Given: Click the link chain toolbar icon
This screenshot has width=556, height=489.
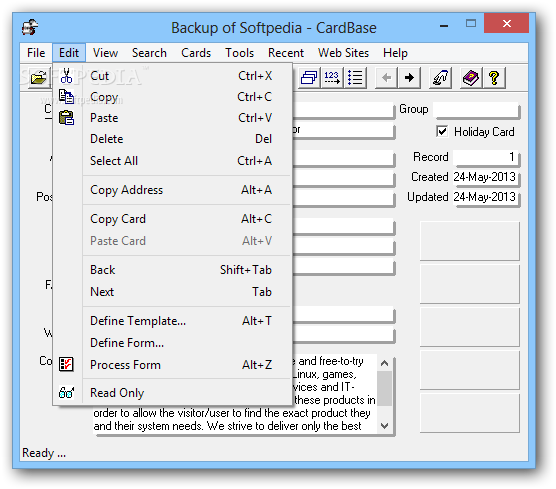Looking at the screenshot, I should 440,78.
